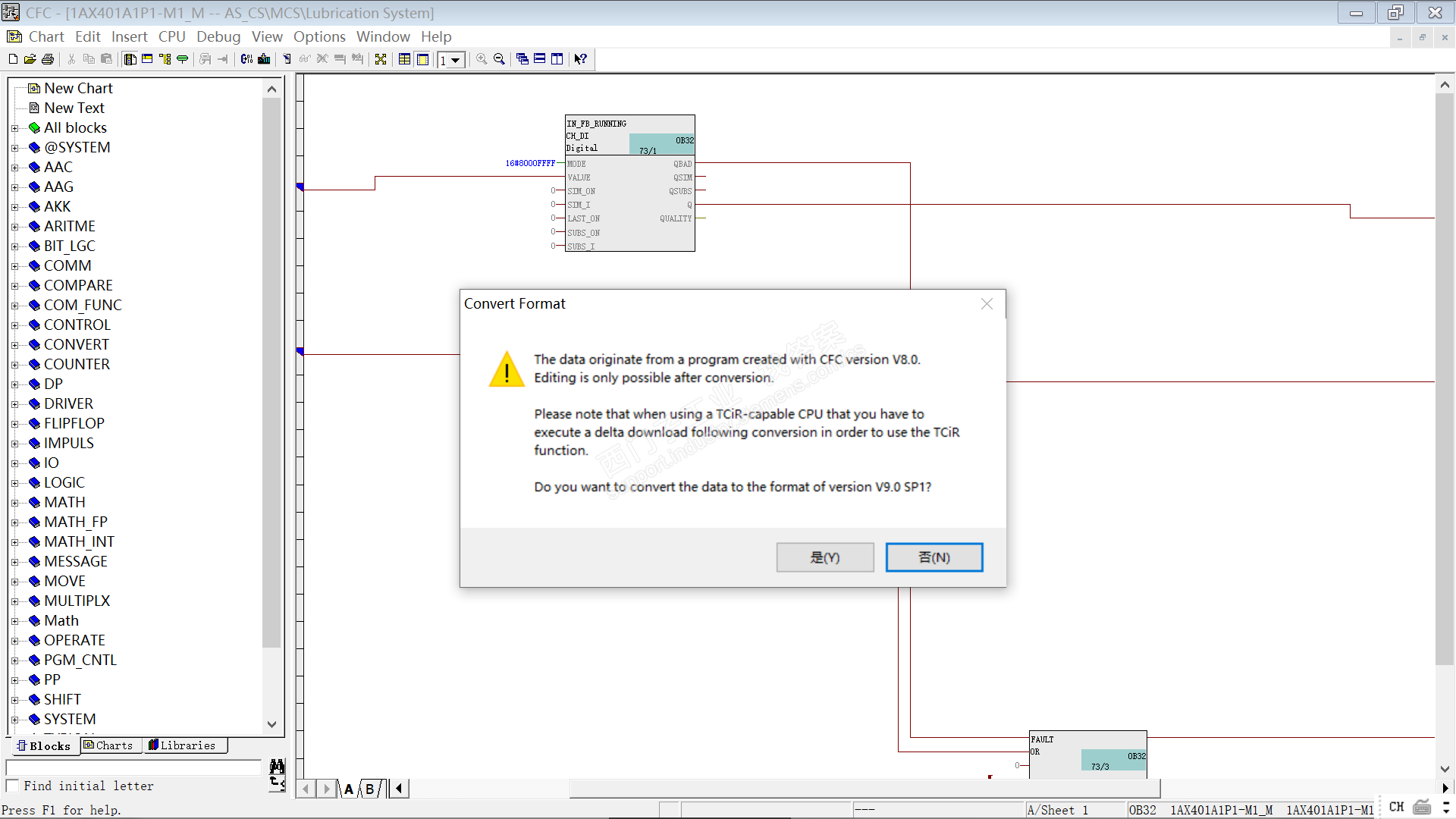Toggle the catalog view toolbar button

130,59
